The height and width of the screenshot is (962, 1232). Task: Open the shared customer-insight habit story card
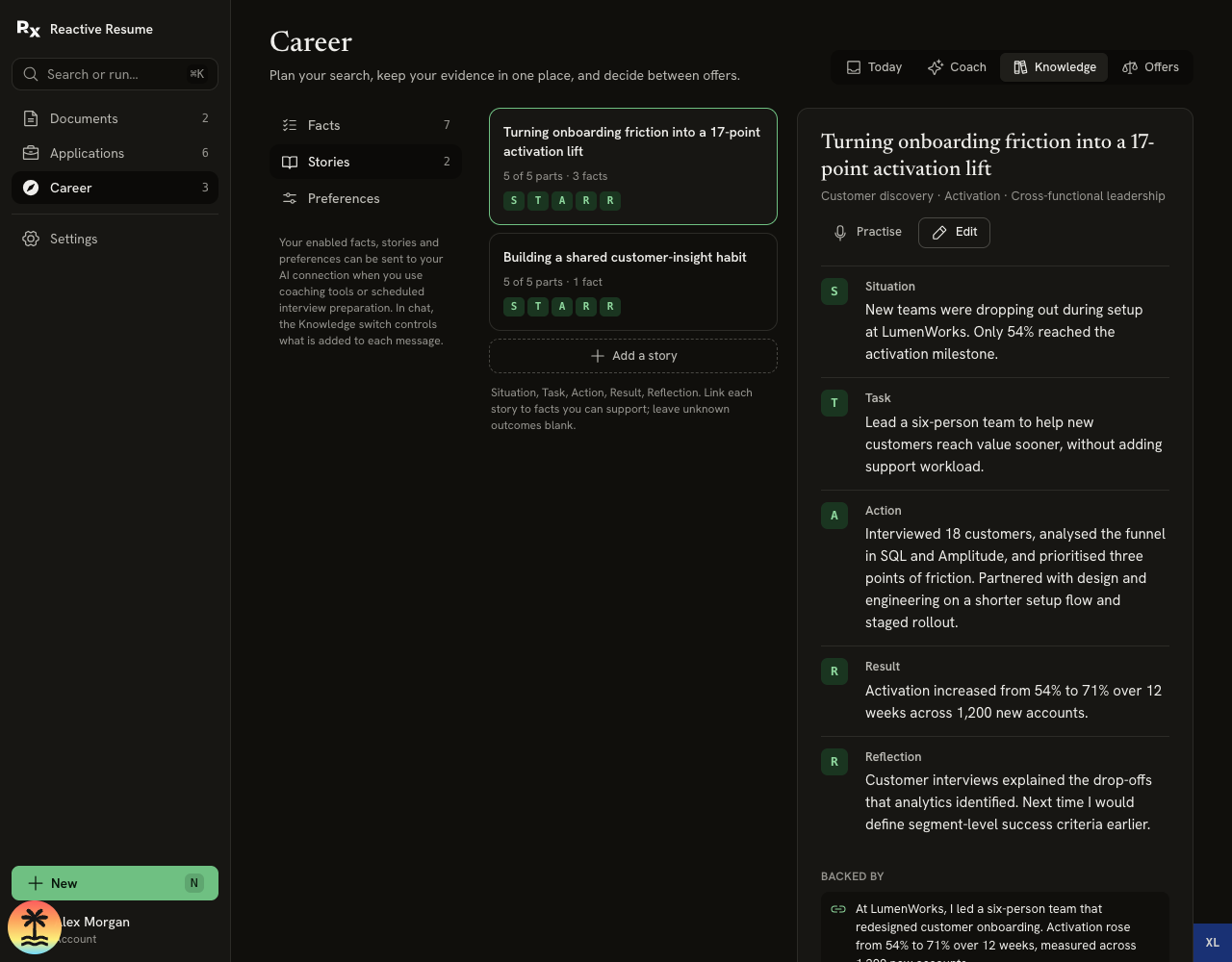(633, 282)
